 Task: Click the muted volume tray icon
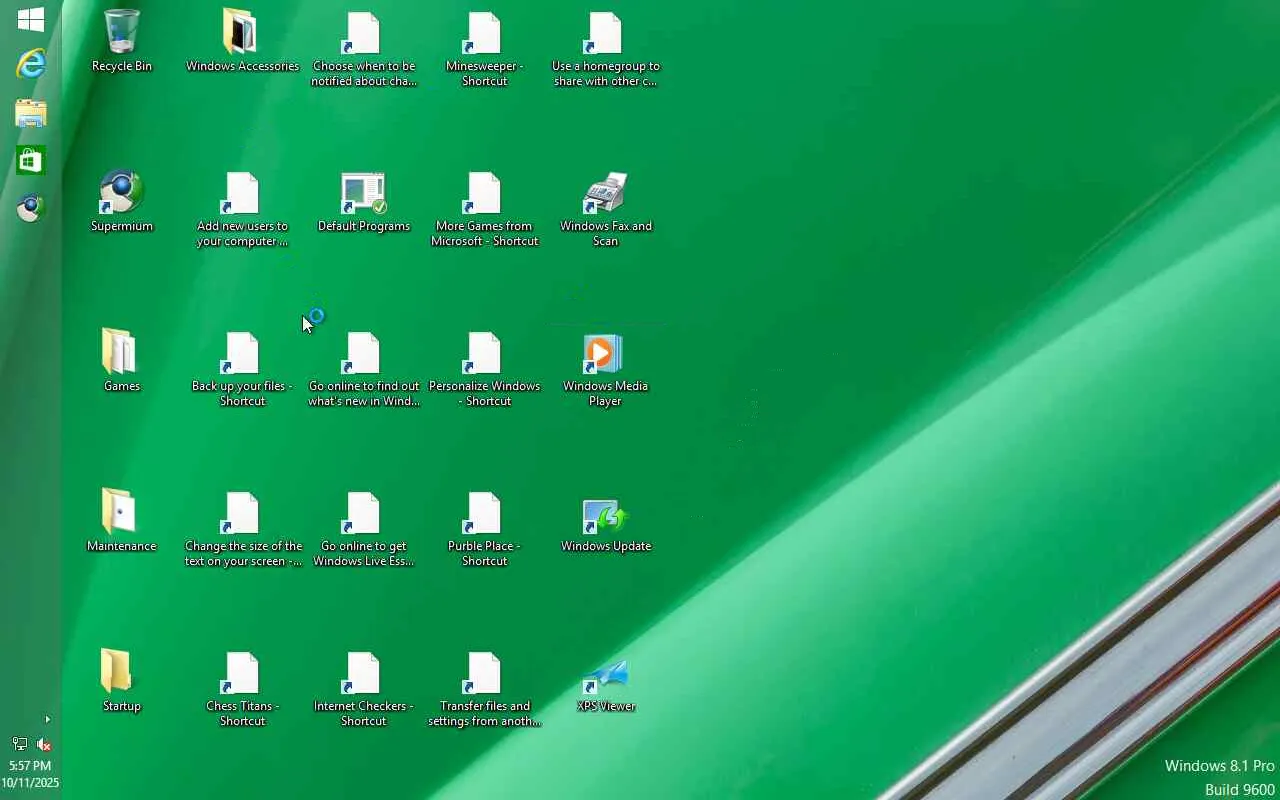[44, 744]
